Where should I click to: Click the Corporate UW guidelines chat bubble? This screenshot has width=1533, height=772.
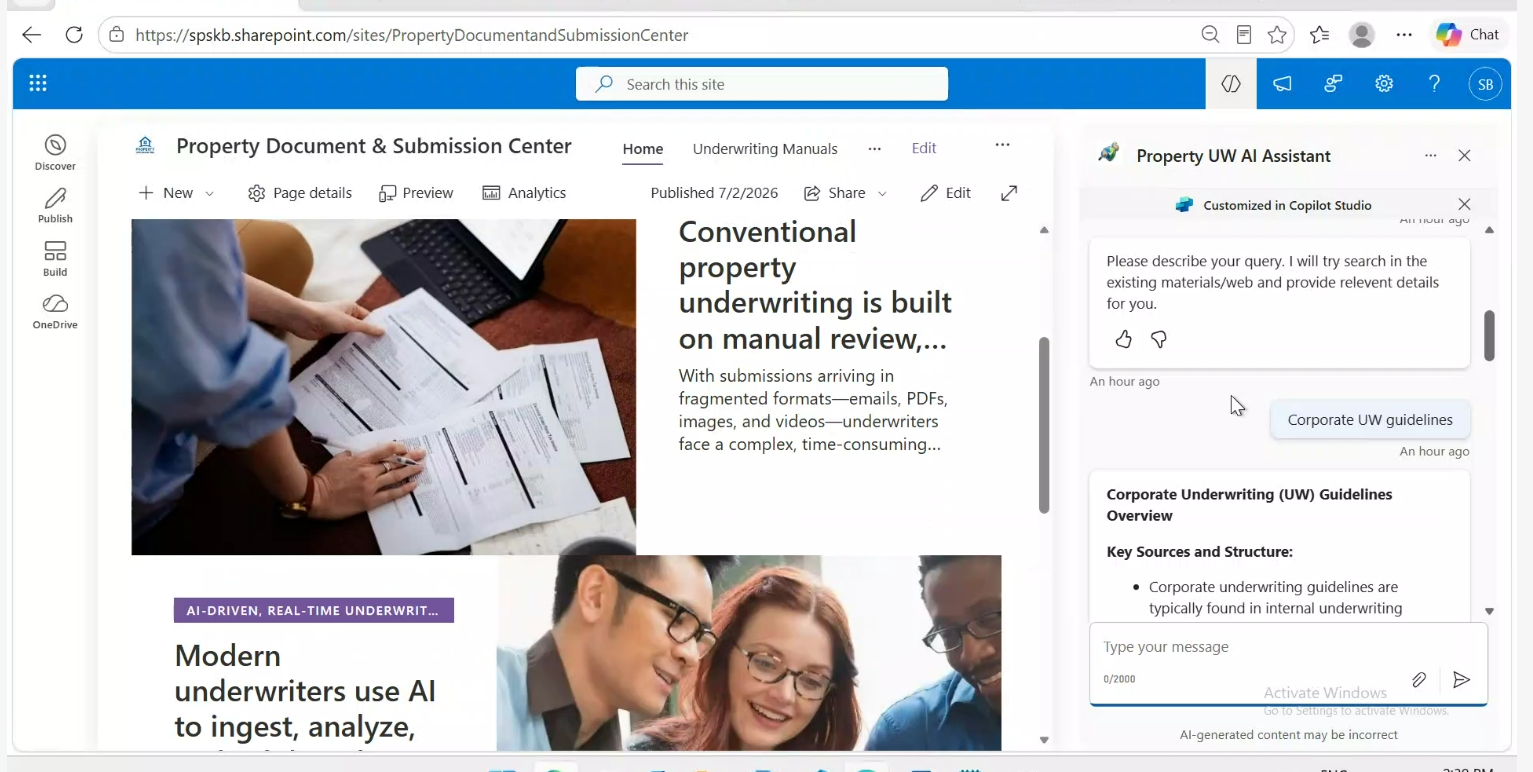pos(1370,420)
